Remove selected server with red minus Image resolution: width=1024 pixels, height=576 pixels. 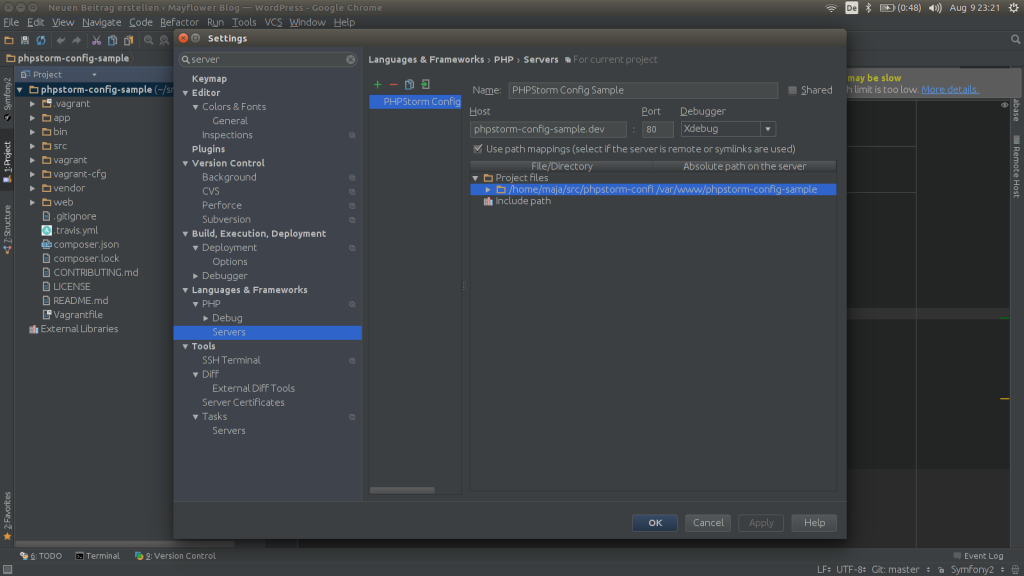[x=393, y=84]
